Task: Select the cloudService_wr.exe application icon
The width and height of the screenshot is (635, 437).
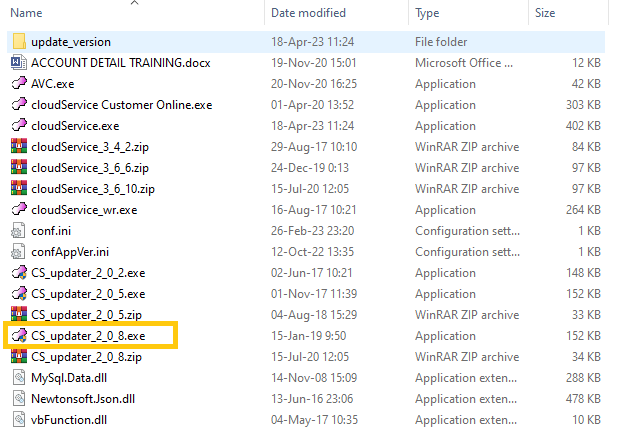Action: [x=18, y=210]
